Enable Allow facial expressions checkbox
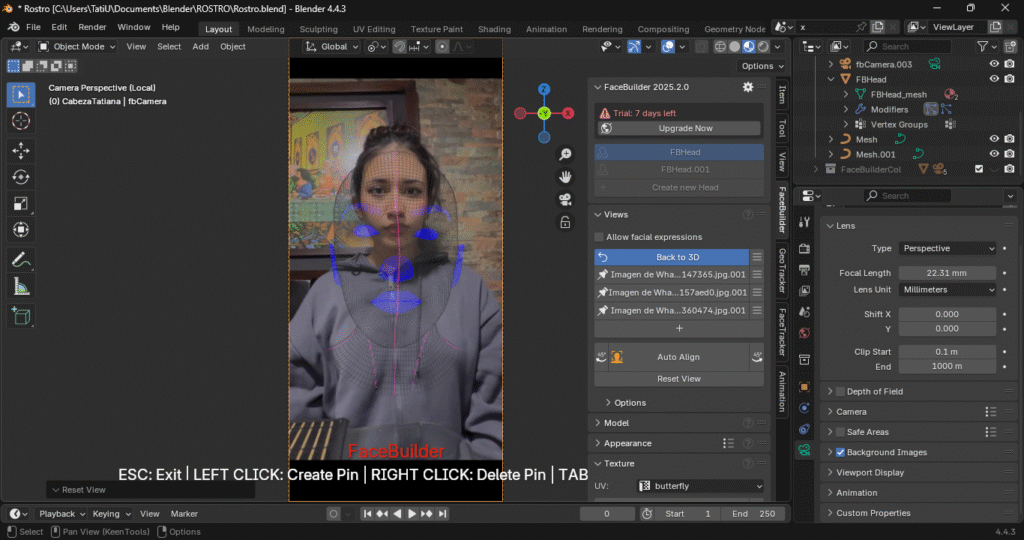This screenshot has height=540, width=1024. click(x=599, y=237)
